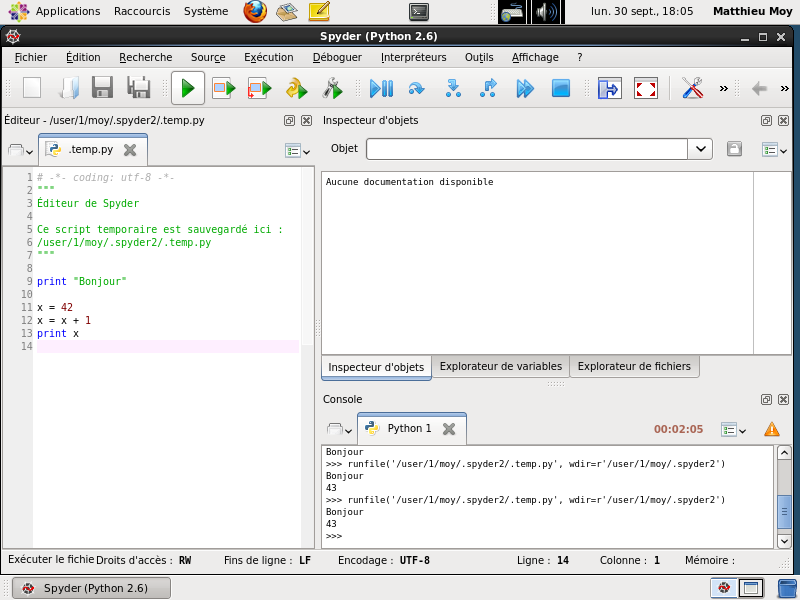Viewport: 800px width, 600px height.
Task: Open the Recherche menu
Action: point(146,57)
